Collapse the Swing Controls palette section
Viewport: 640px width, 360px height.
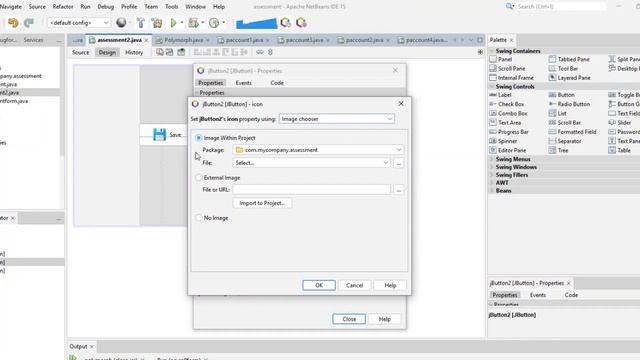tap(491, 87)
